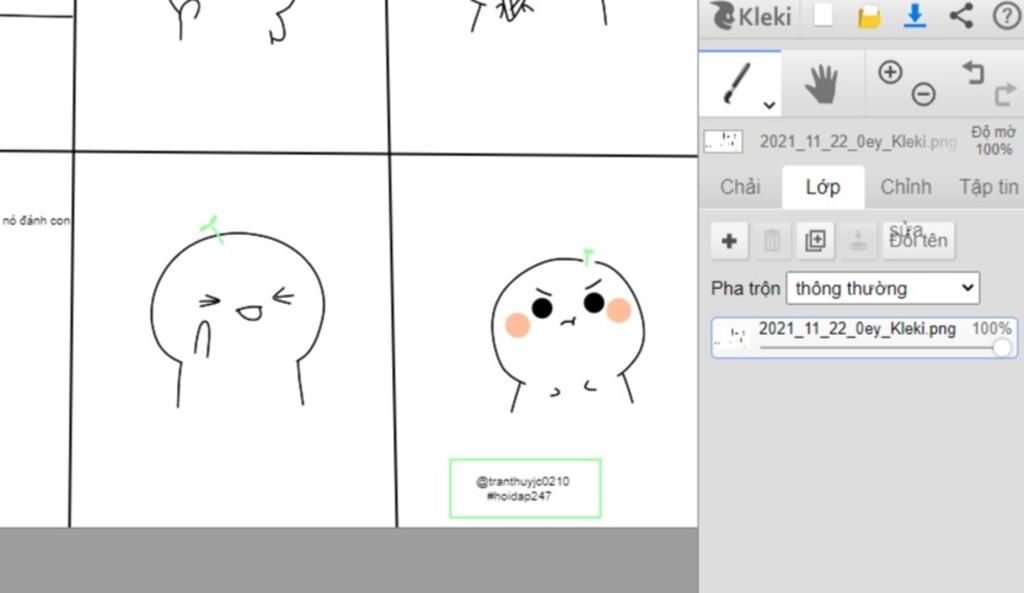Click the share icon
Screen dimensions: 1024x593
click(961, 16)
